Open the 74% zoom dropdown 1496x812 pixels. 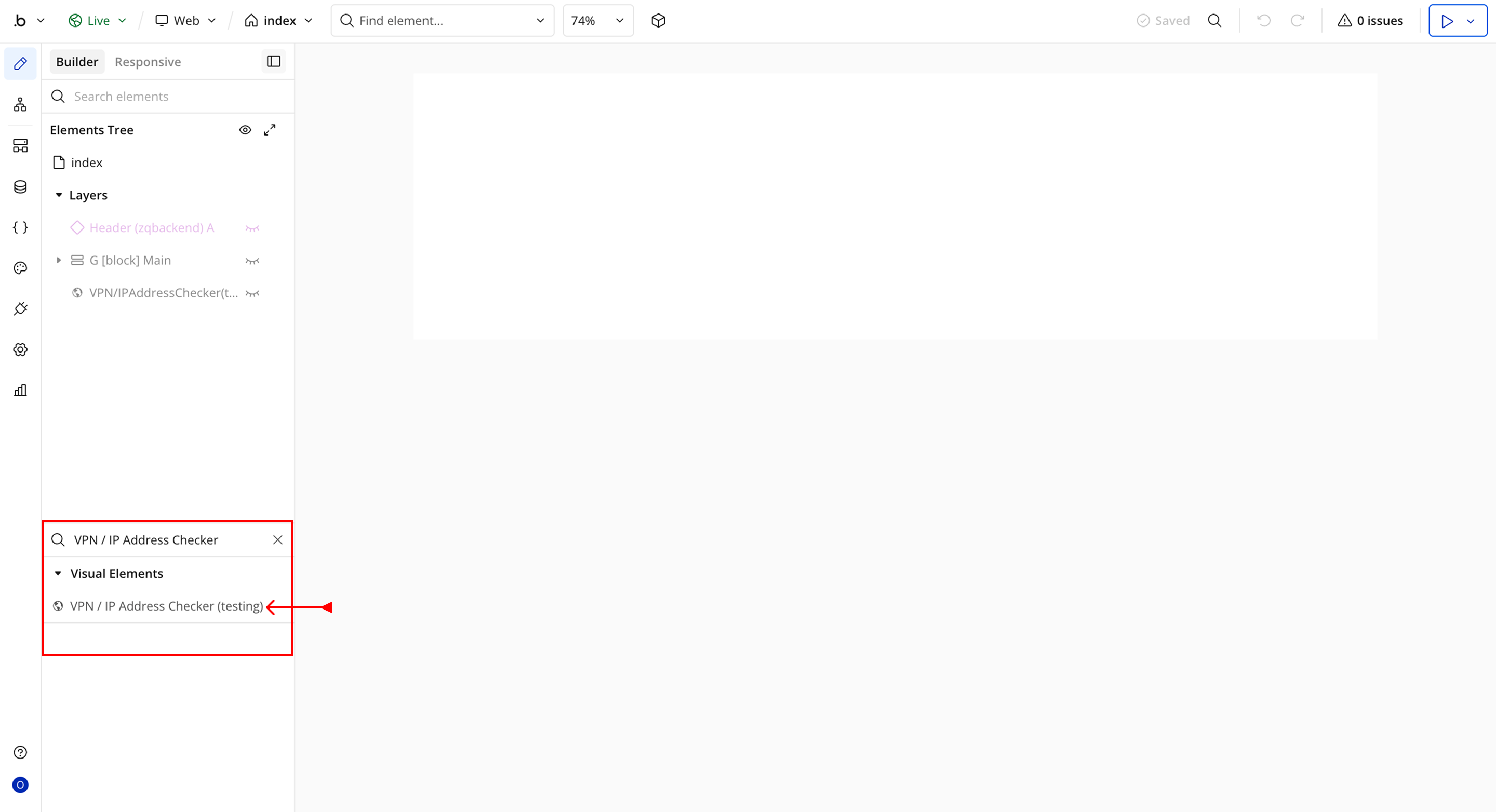(x=597, y=21)
